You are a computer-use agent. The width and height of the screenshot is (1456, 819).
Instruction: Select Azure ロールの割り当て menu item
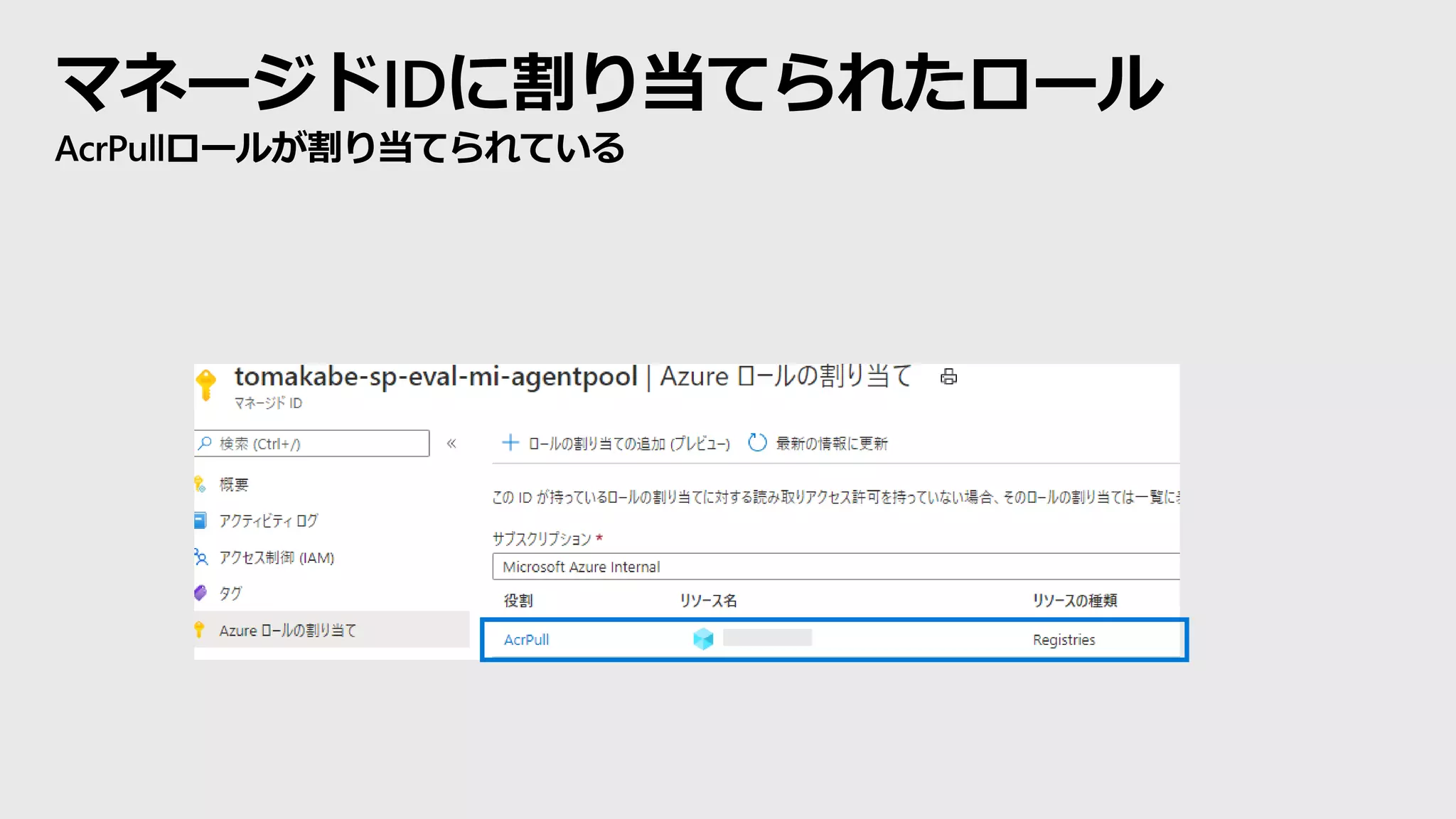tap(331, 630)
